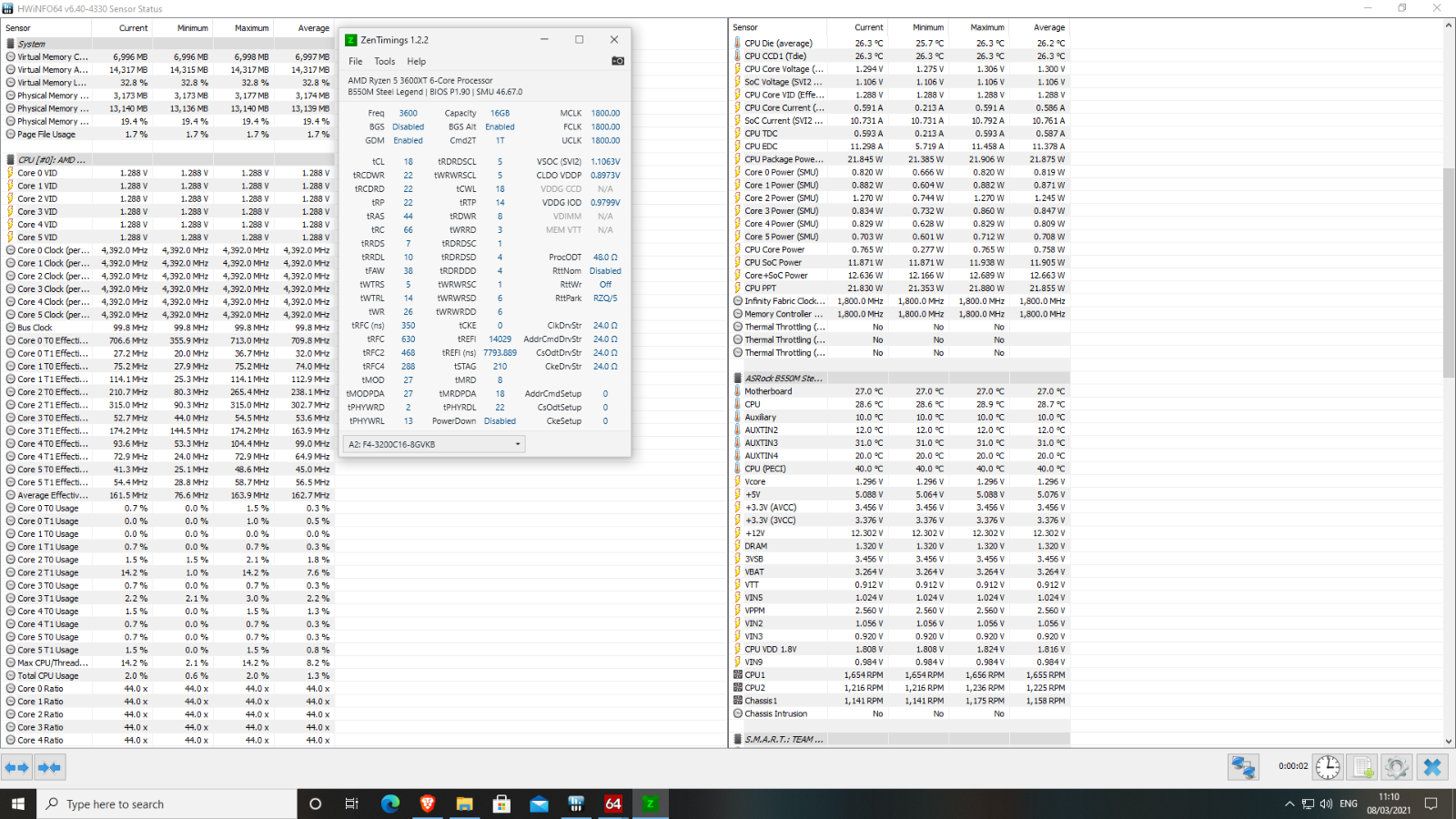Click the Chassis1 fan sensor icon
The image size is (1456, 819).
[738, 701]
